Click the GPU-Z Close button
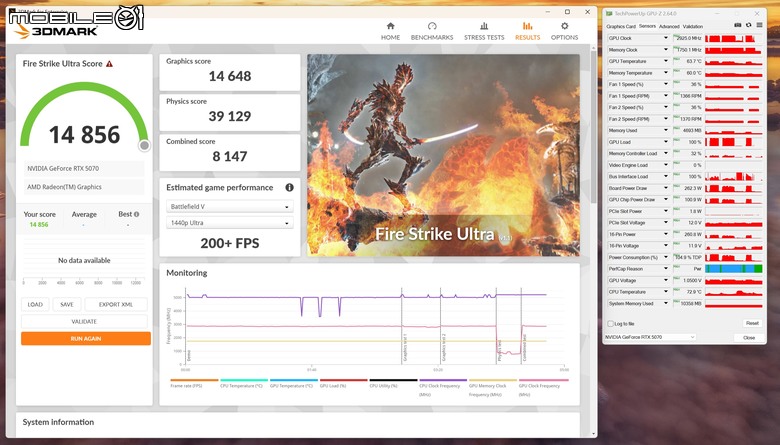 tap(749, 338)
